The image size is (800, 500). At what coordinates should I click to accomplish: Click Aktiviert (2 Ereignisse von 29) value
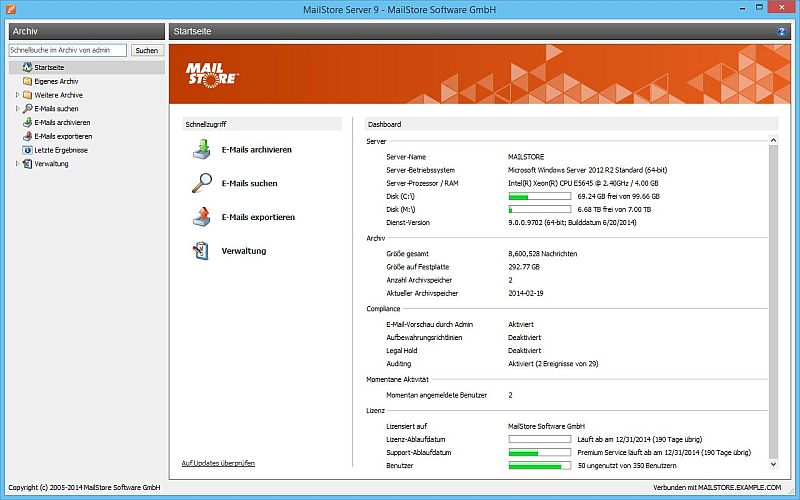click(553, 364)
